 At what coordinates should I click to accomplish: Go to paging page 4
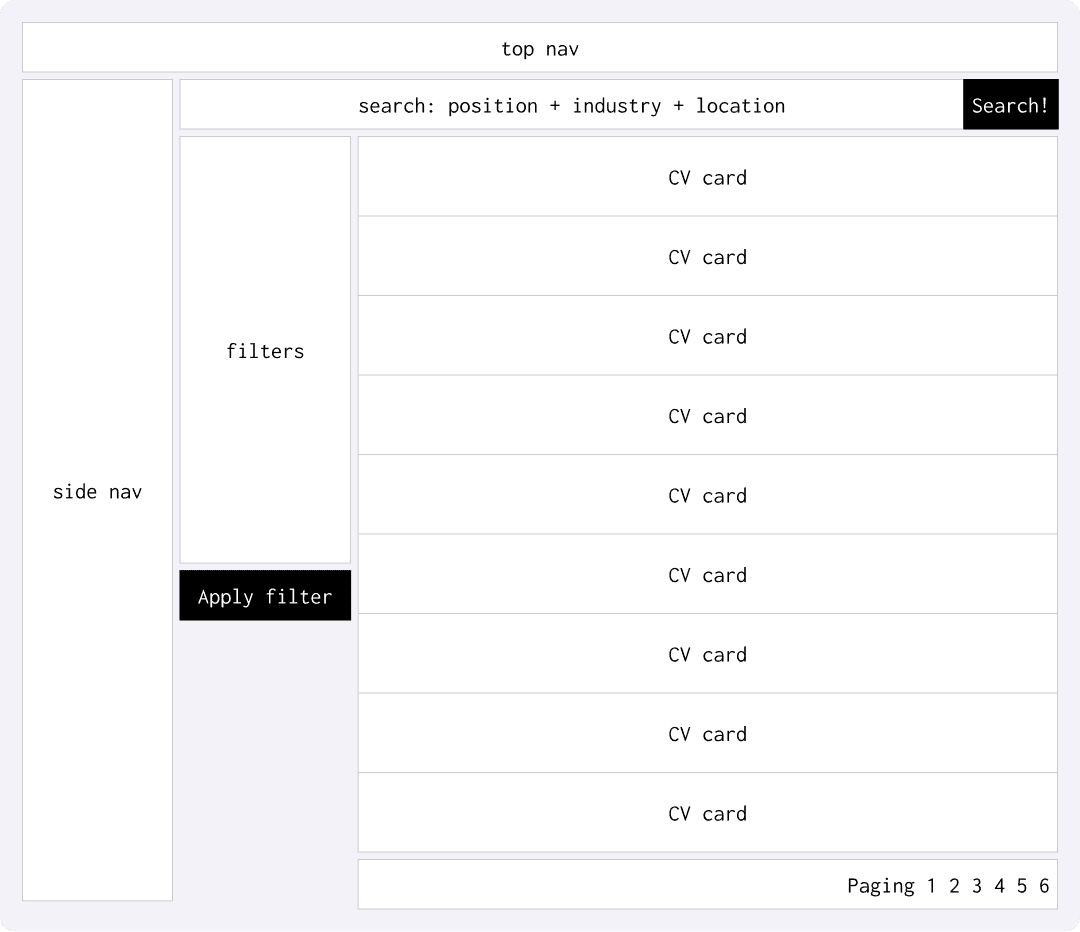999,886
